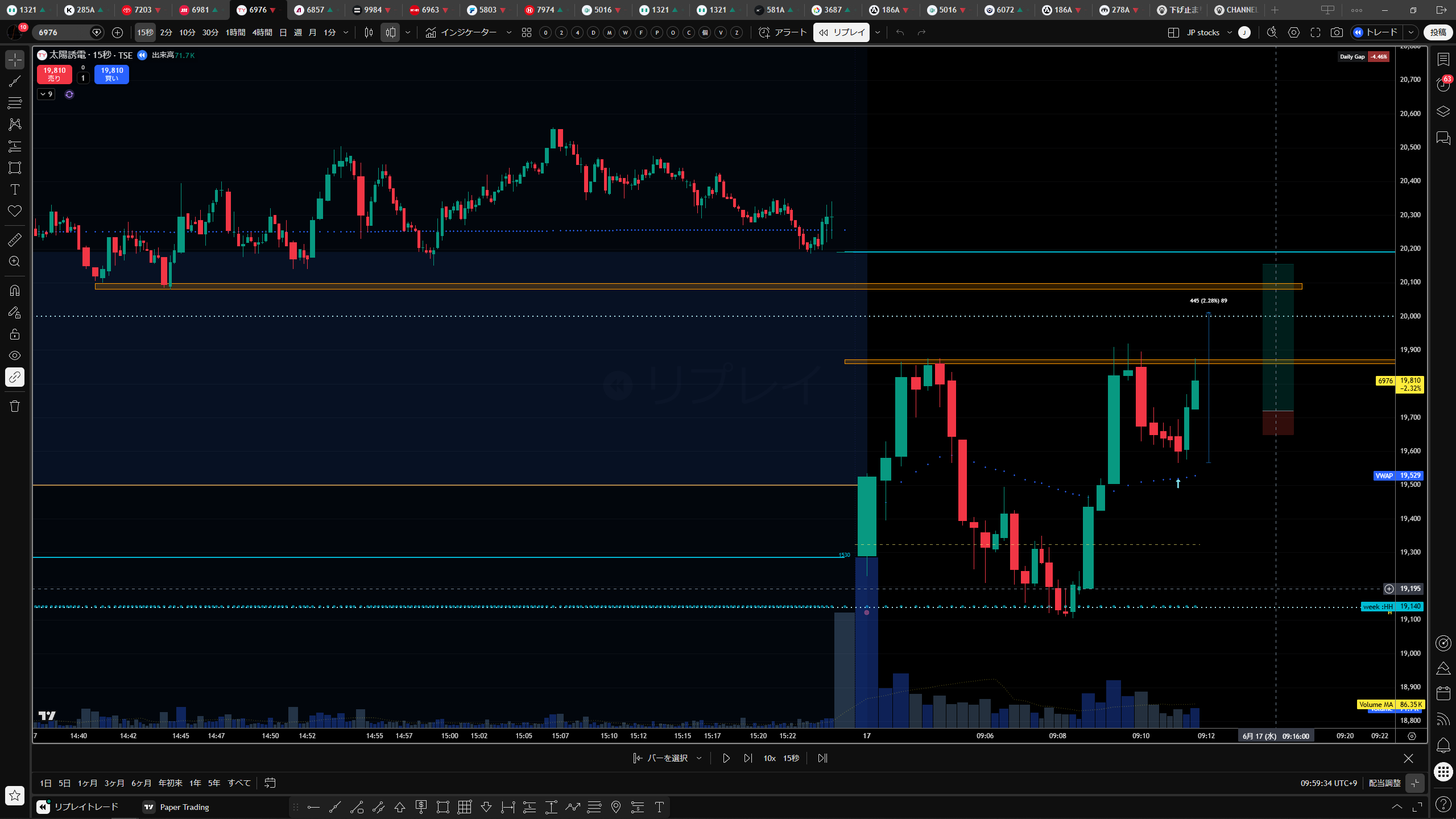Click the red 19,810 sell button
This screenshot has width=1456, height=819.
(x=55, y=74)
